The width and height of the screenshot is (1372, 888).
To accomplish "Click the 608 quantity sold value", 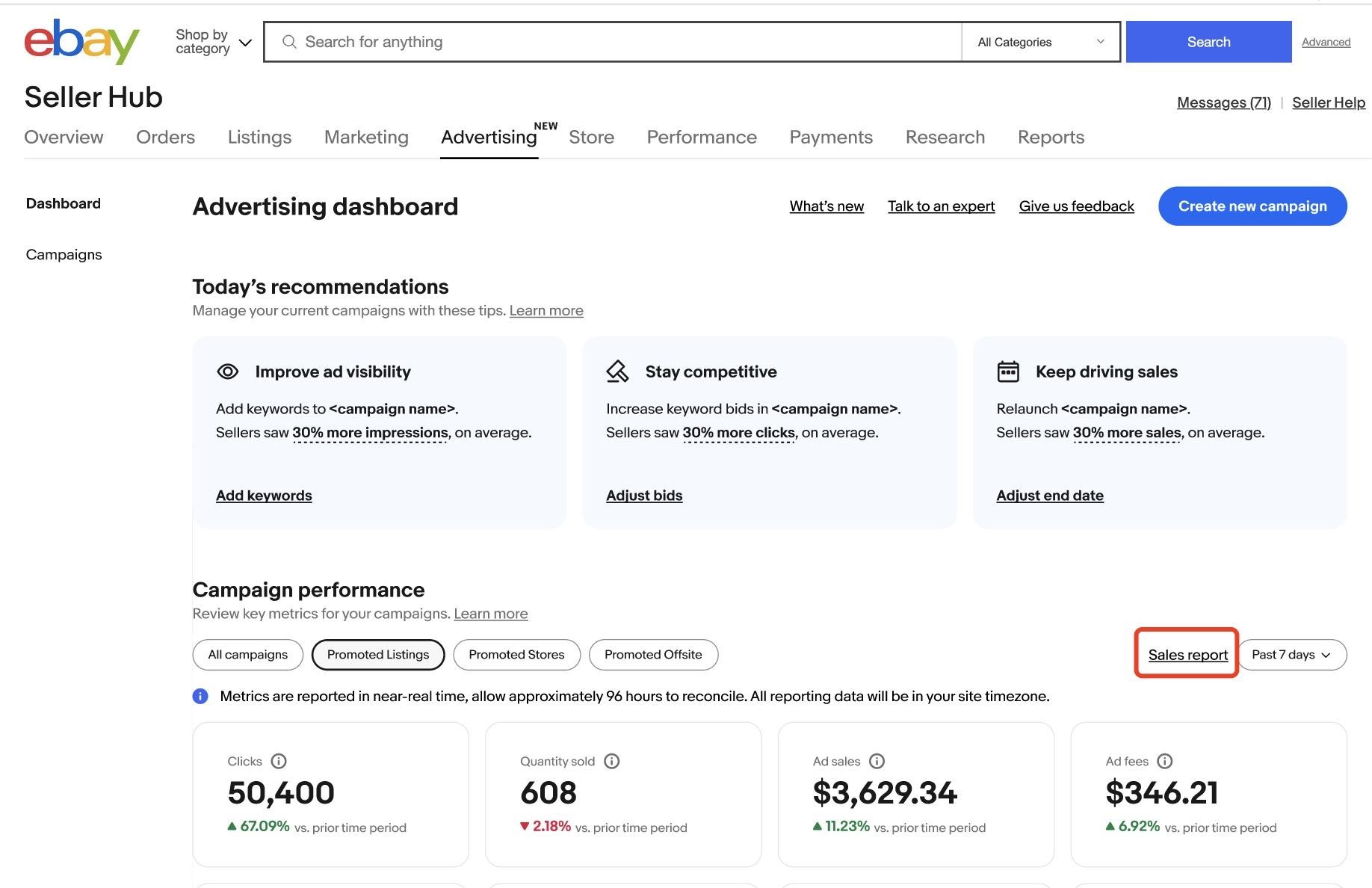I will 549,793.
